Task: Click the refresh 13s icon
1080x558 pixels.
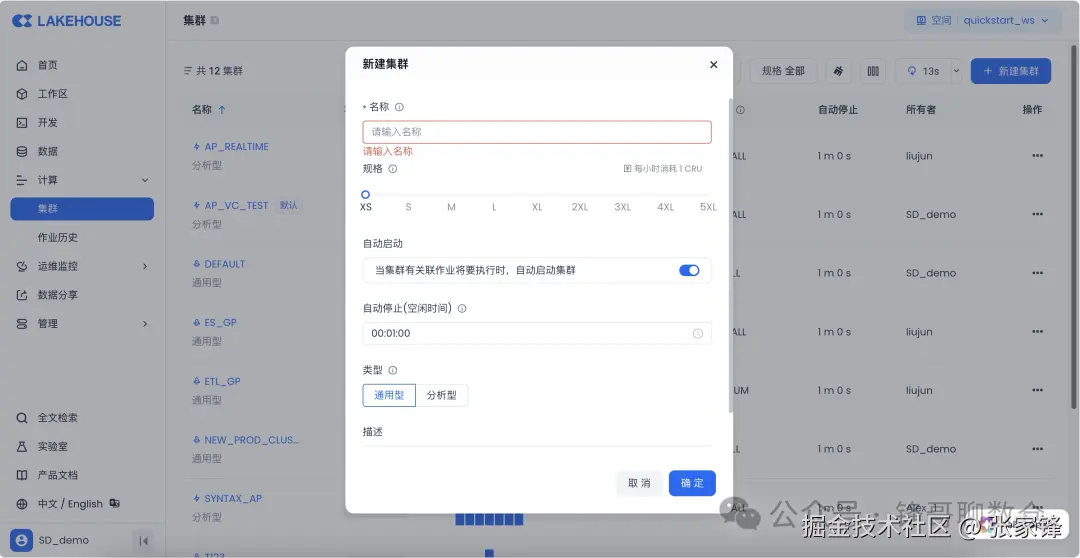Action: click(x=913, y=71)
